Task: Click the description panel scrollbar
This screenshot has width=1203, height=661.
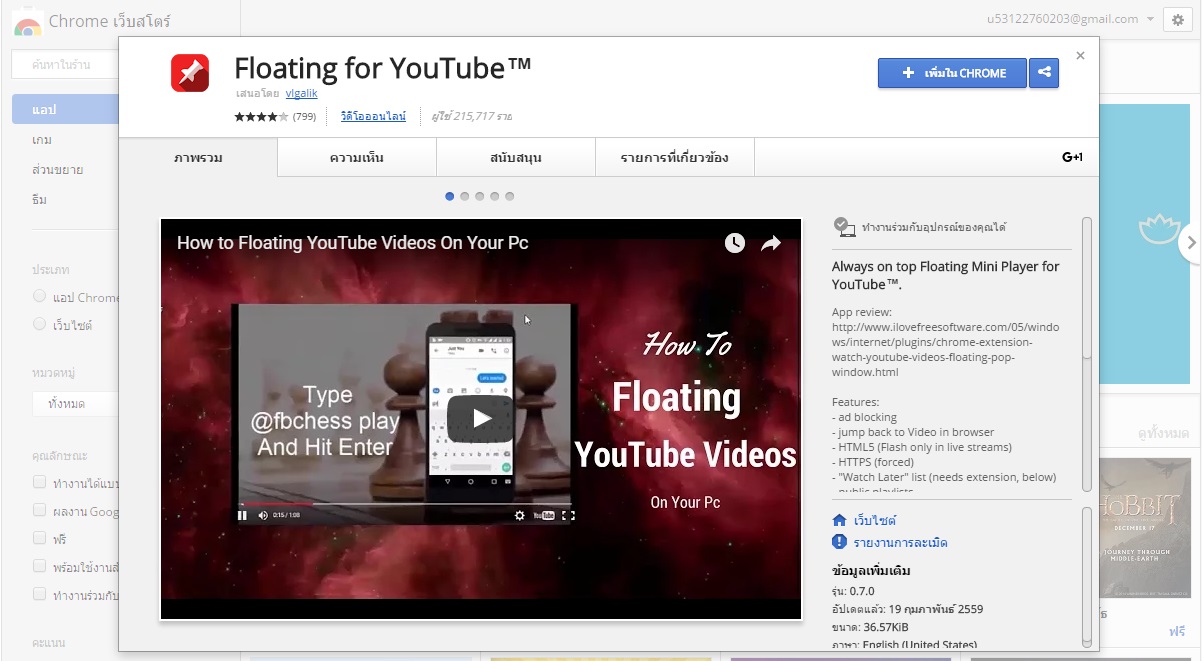Action: [x=1087, y=355]
